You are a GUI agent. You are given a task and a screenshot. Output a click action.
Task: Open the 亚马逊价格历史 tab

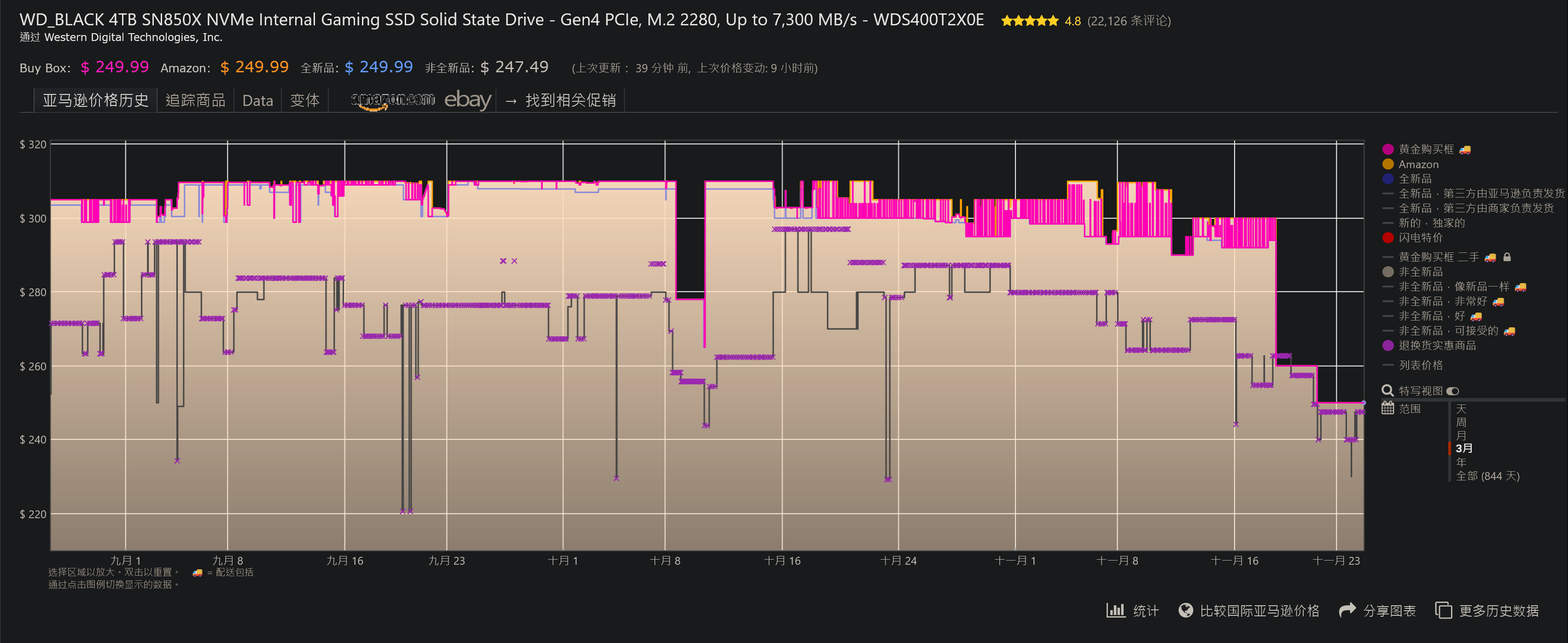point(96,100)
